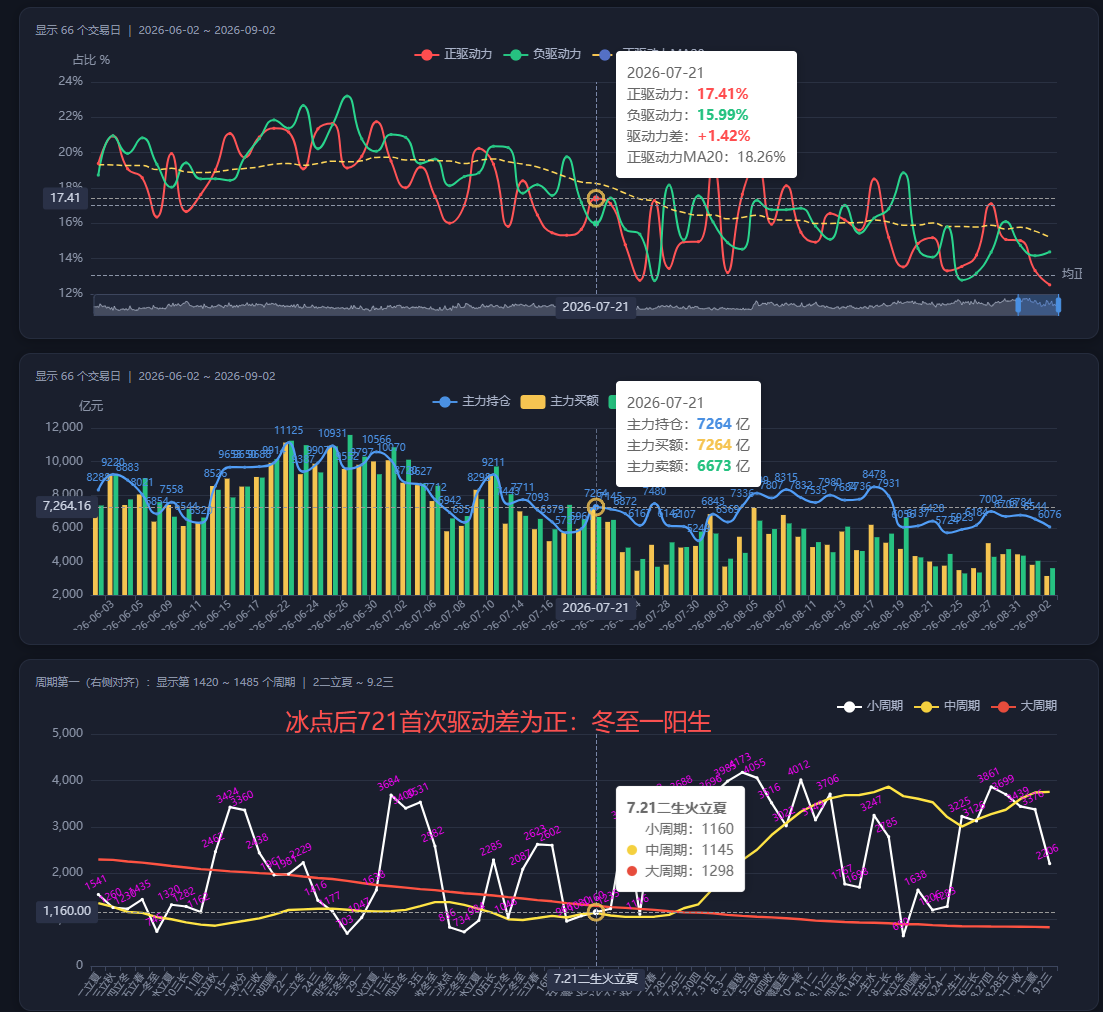Click the 6076 end-of-line data label
Image resolution: width=1103 pixels, height=1012 pixels.
point(1050,514)
